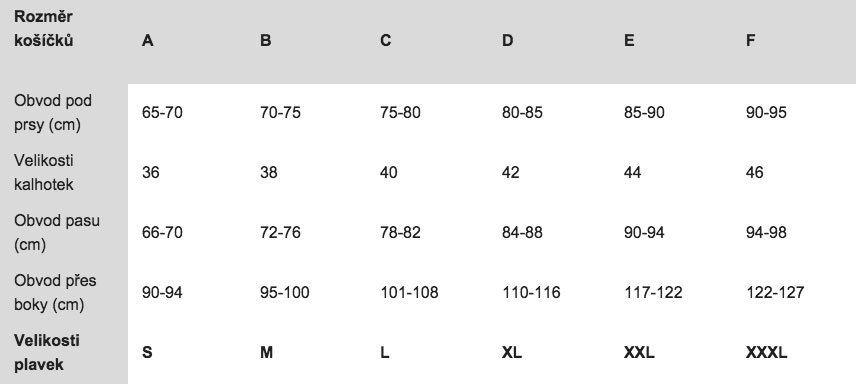Click swimsuit size XXXL cell
Image resolution: width=856 pixels, height=384 pixels.
(766, 353)
